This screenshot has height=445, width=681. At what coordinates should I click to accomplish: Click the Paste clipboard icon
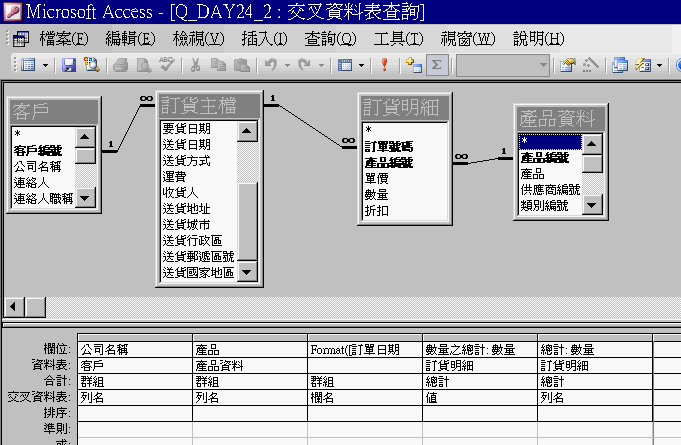tap(241, 65)
